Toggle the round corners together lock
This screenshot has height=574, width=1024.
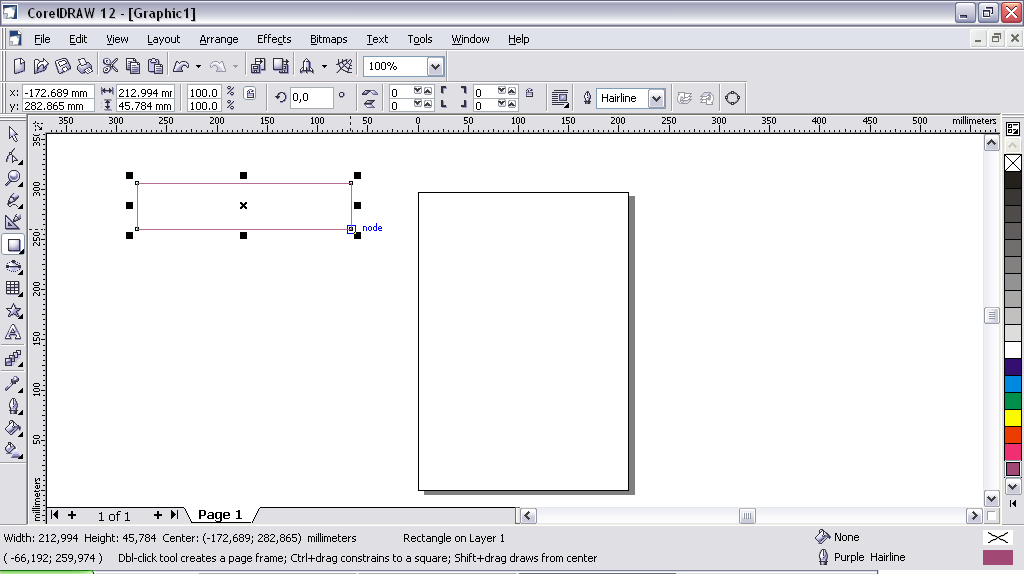[x=530, y=93]
